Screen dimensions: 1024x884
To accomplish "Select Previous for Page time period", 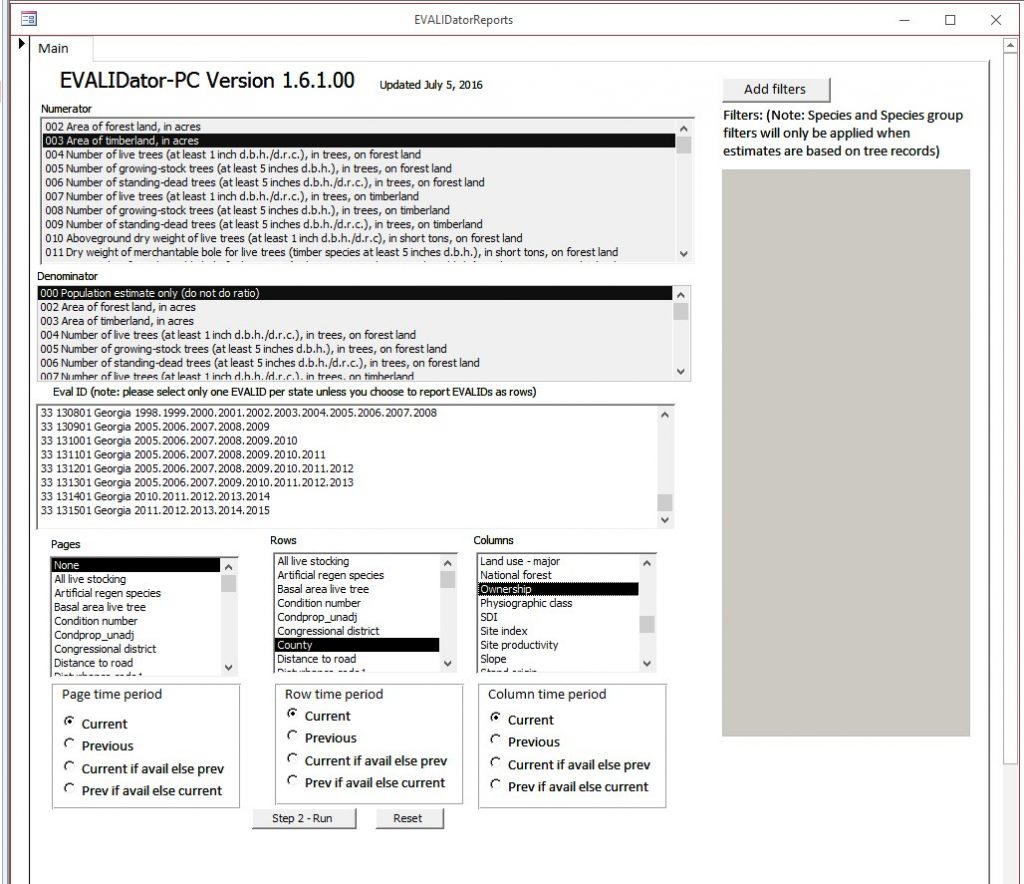I will [69, 744].
